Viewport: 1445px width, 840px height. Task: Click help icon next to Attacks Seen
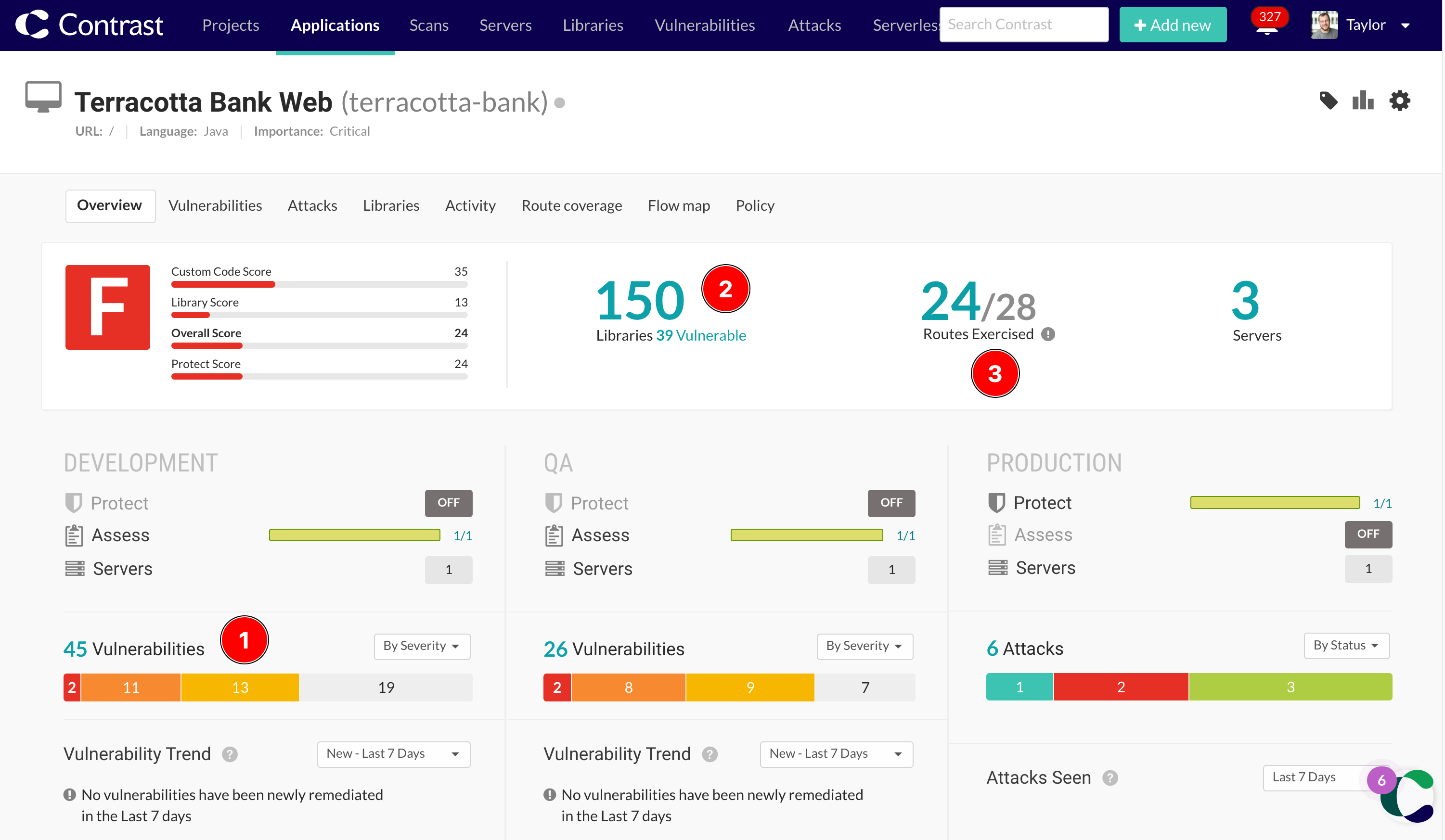click(1110, 778)
